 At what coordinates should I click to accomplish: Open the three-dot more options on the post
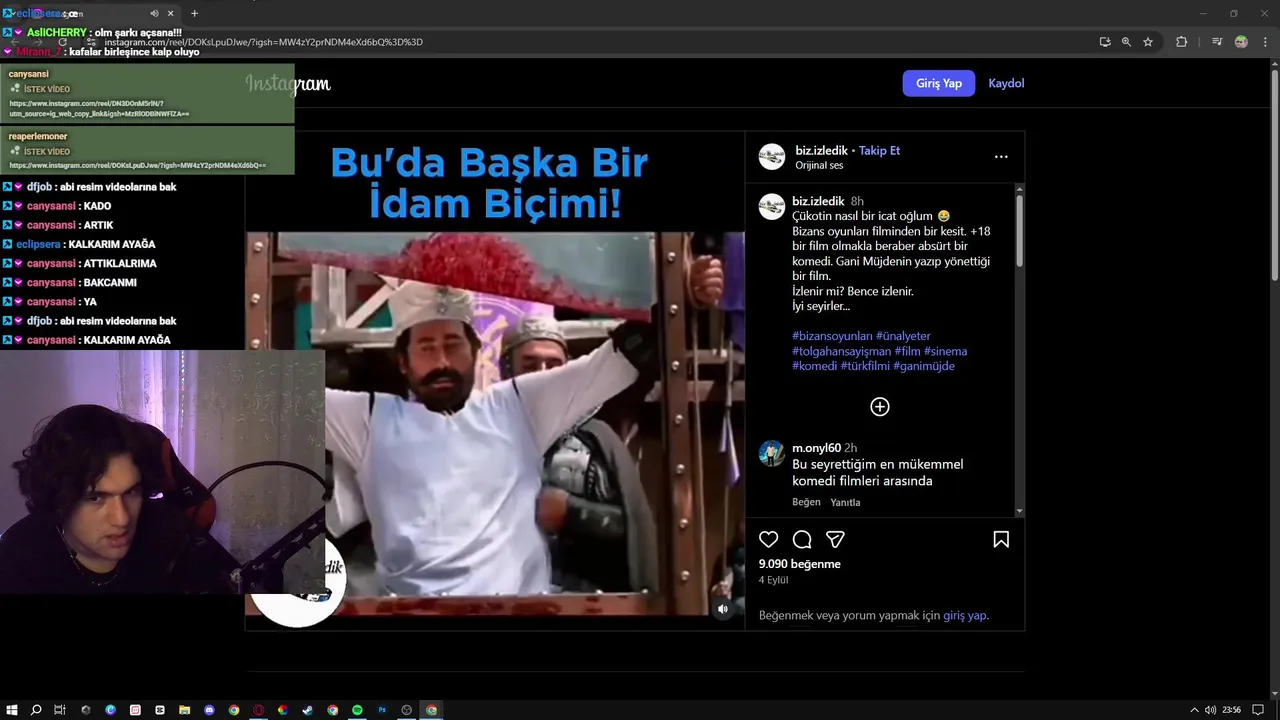[x=1001, y=157]
